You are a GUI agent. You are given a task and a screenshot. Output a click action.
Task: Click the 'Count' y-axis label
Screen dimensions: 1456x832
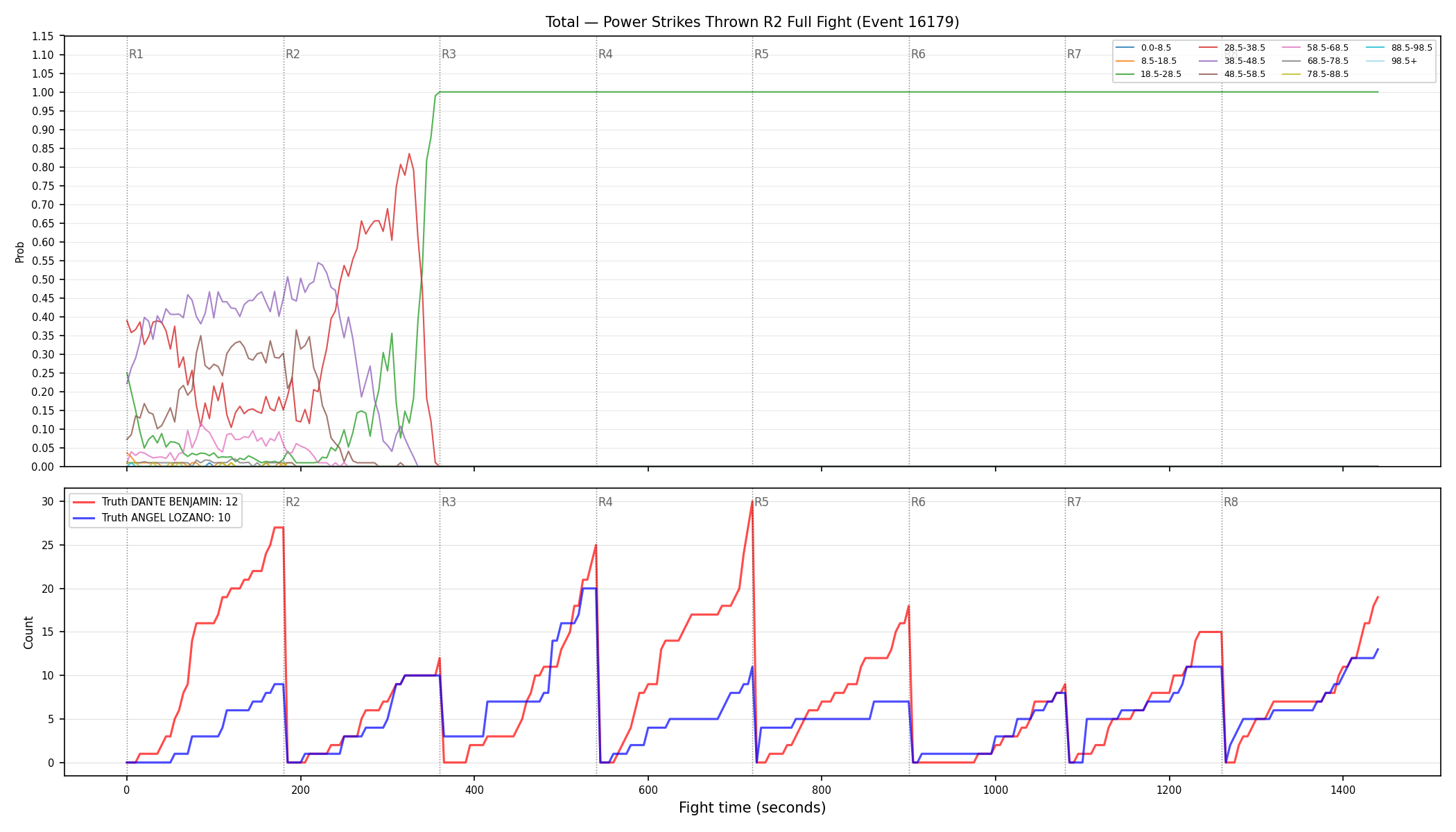coord(28,632)
